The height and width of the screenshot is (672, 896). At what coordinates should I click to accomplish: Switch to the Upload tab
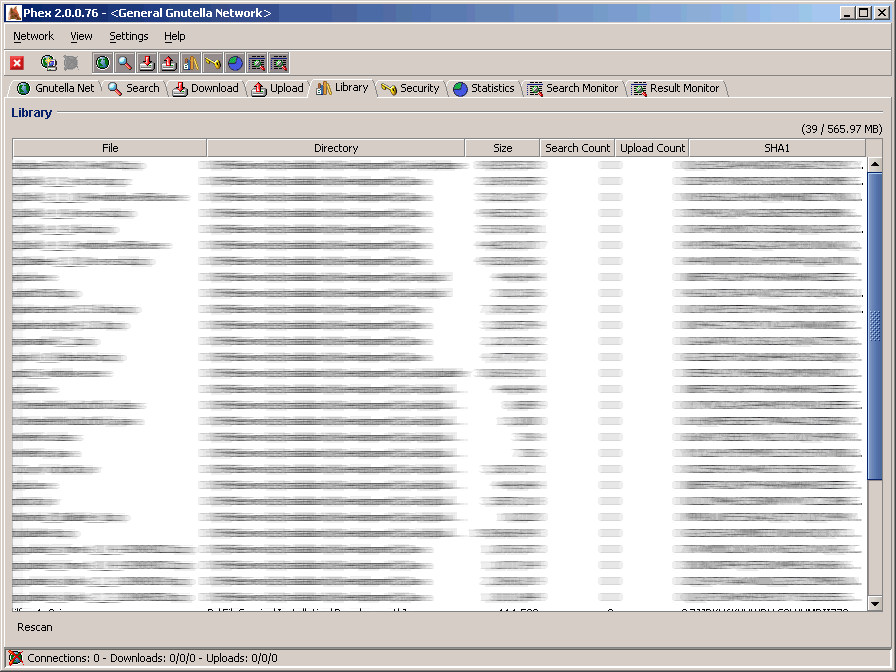click(278, 88)
